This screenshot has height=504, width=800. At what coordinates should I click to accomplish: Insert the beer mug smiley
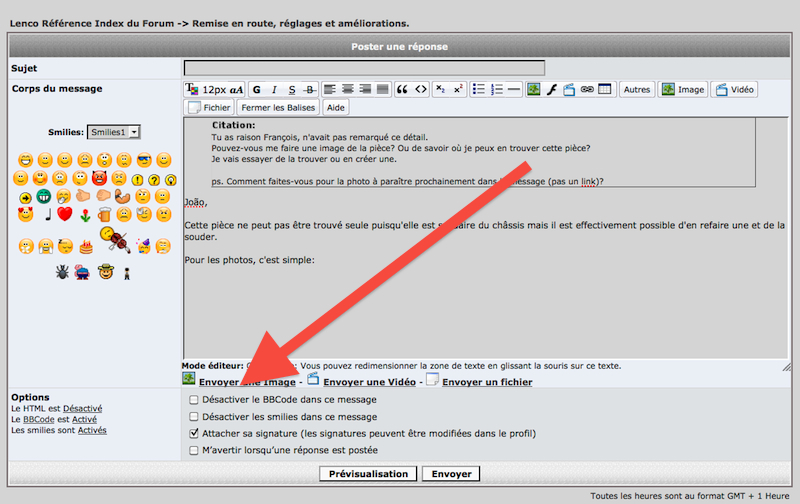coord(104,214)
